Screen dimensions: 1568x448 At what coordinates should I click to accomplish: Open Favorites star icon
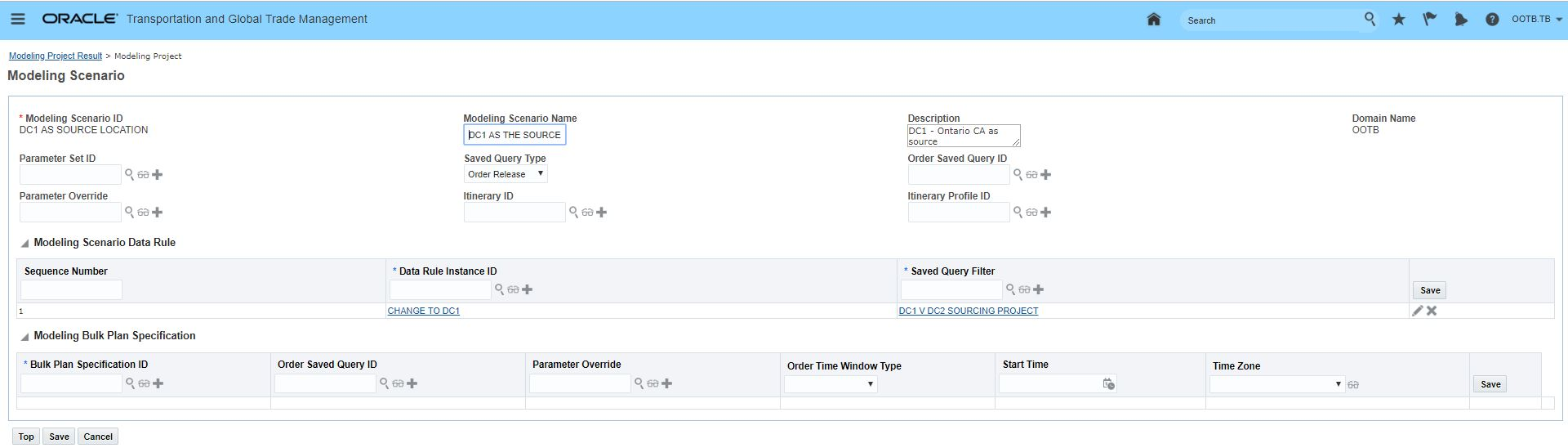(1399, 20)
